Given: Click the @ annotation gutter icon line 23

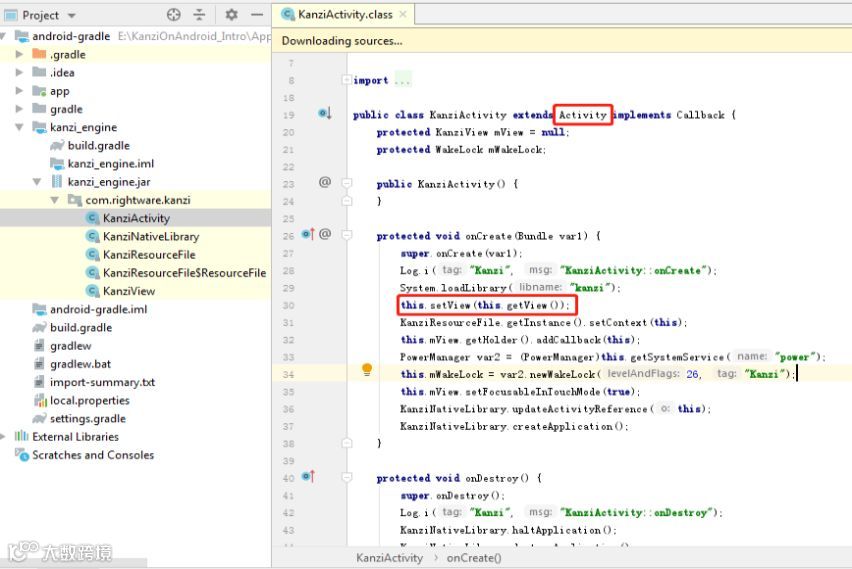Looking at the screenshot, I should (x=325, y=182).
